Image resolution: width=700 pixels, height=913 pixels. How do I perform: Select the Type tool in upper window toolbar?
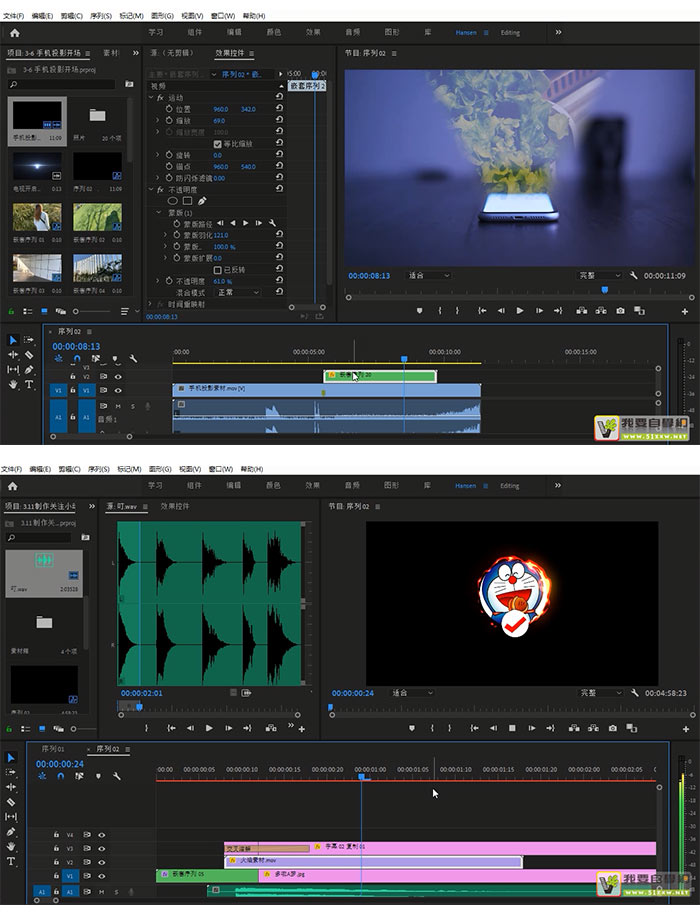coord(29,385)
